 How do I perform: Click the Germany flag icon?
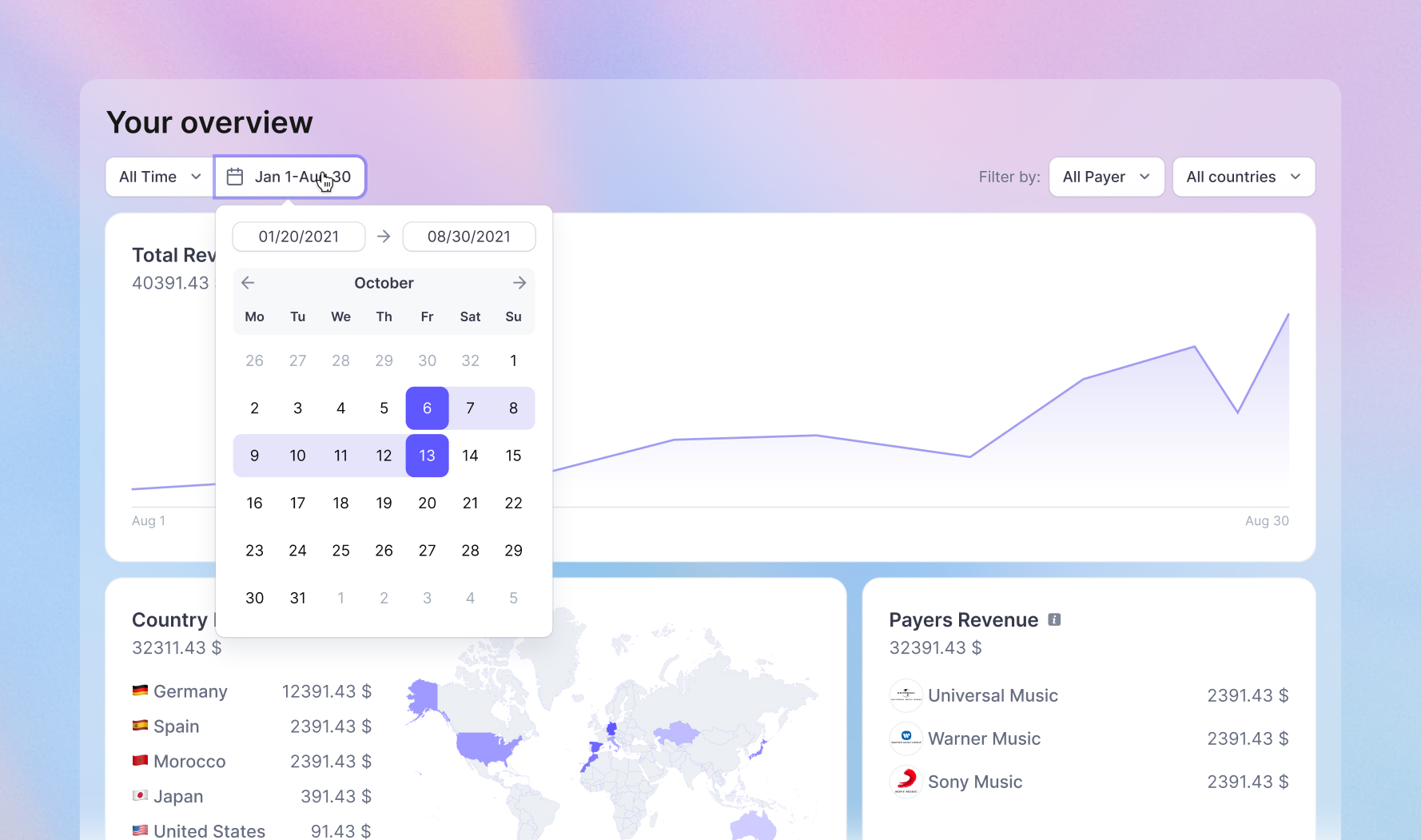(140, 691)
